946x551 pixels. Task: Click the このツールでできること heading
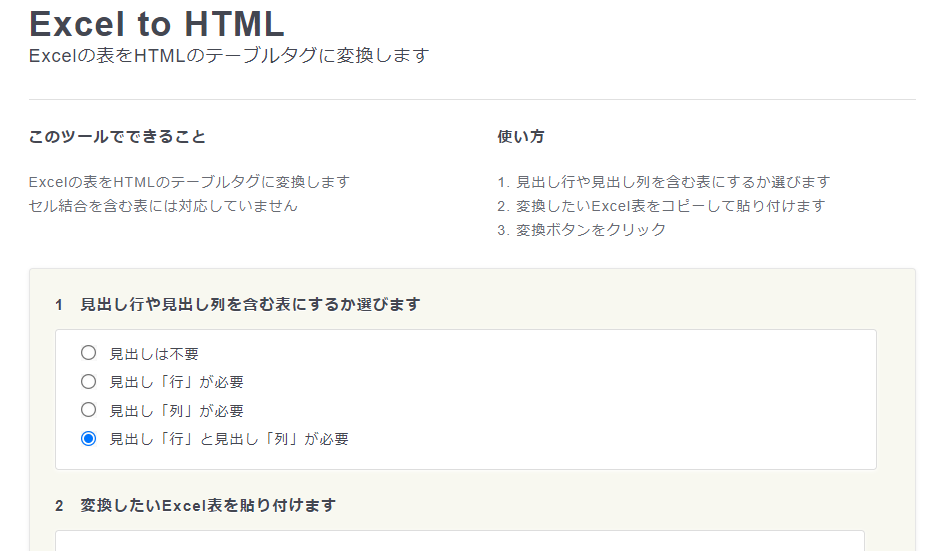[118, 136]
